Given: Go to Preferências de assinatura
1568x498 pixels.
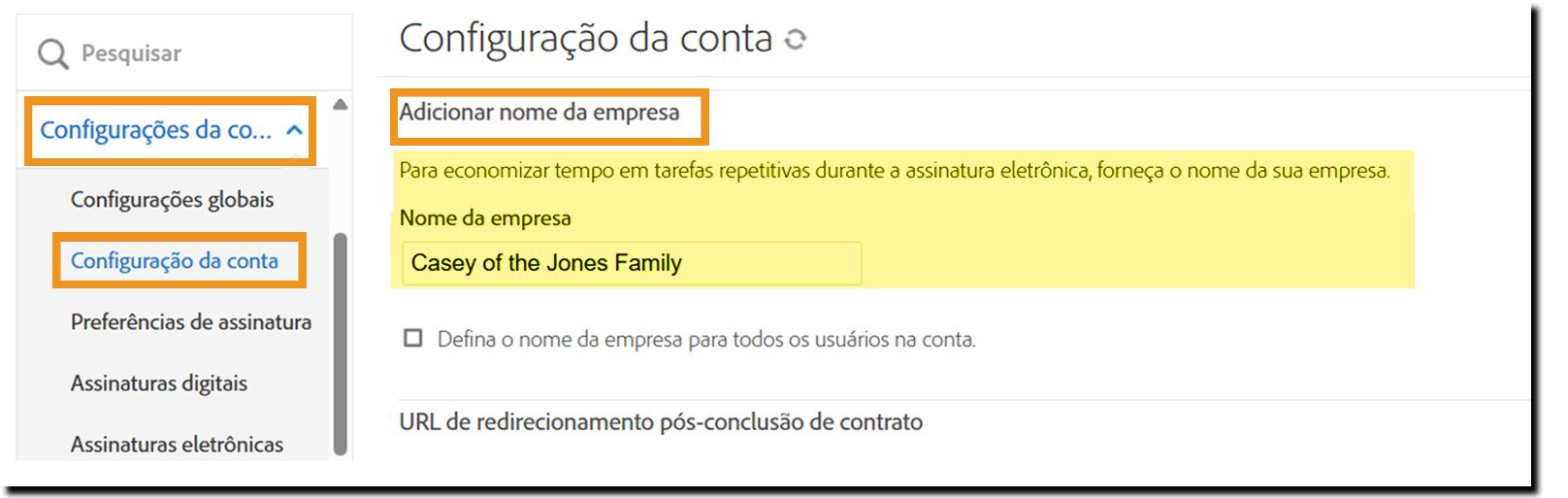Looking at the screenshot, I should (190, 322).
